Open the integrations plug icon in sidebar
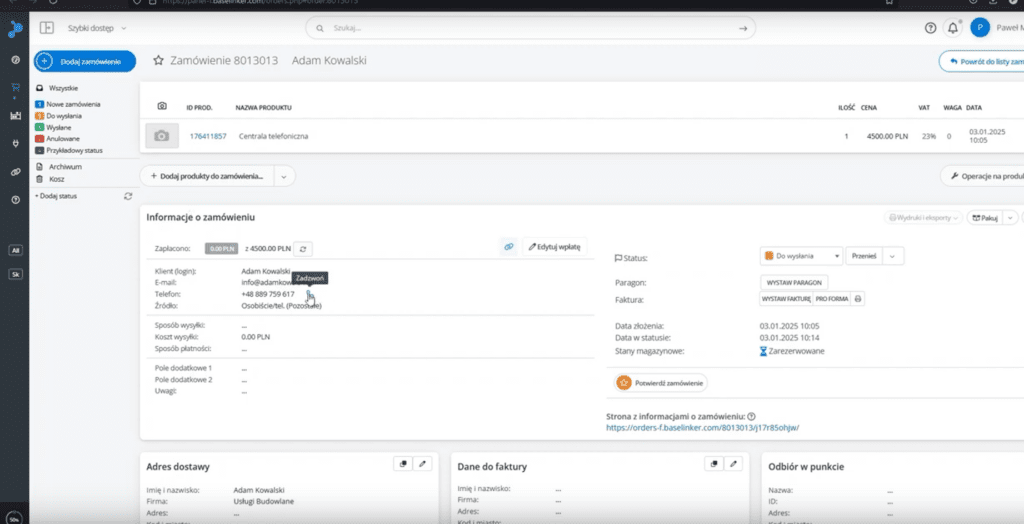 point(15,143)
